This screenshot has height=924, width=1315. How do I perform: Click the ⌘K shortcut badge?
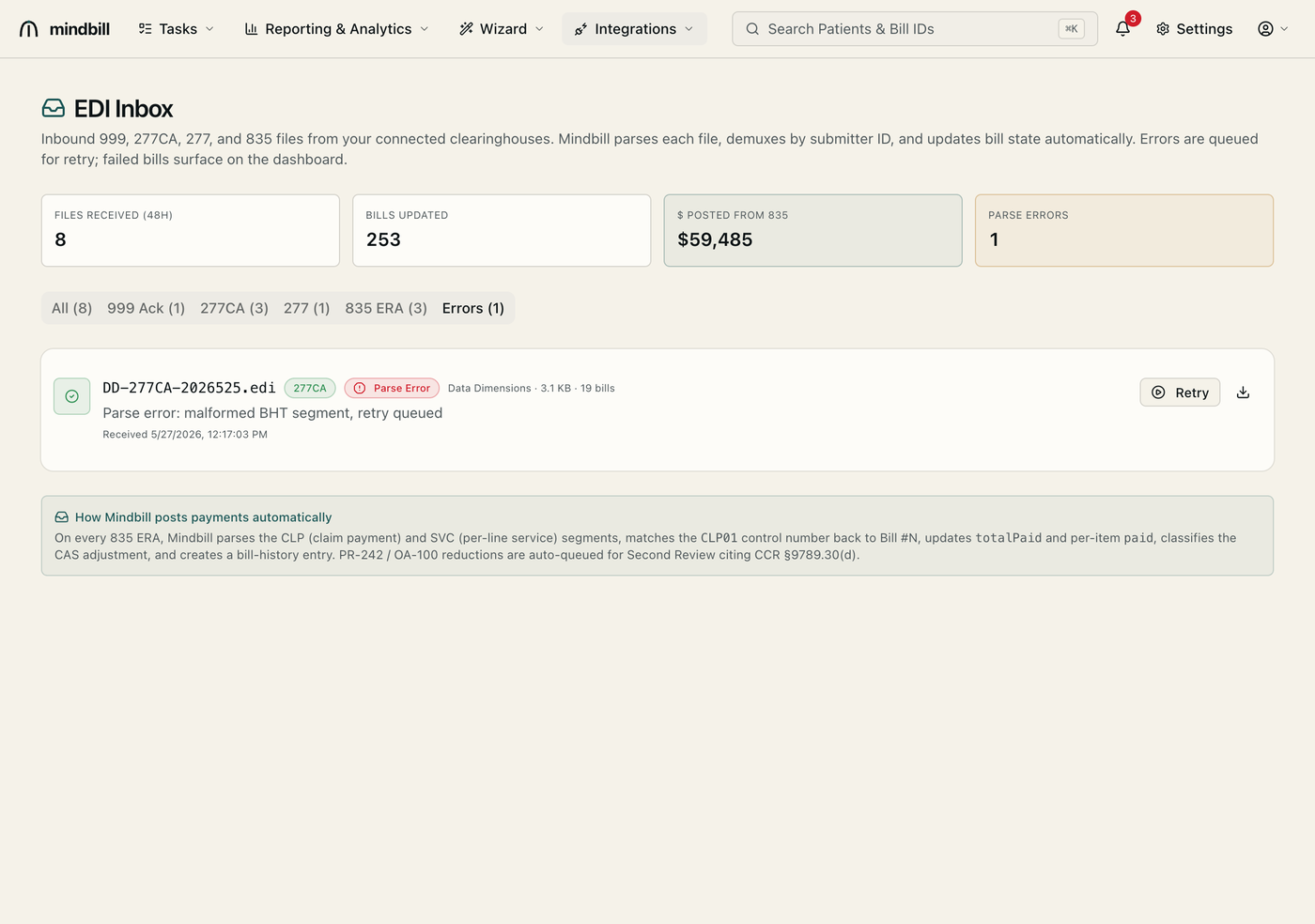pyautogui.click(x=1071, y=29)
